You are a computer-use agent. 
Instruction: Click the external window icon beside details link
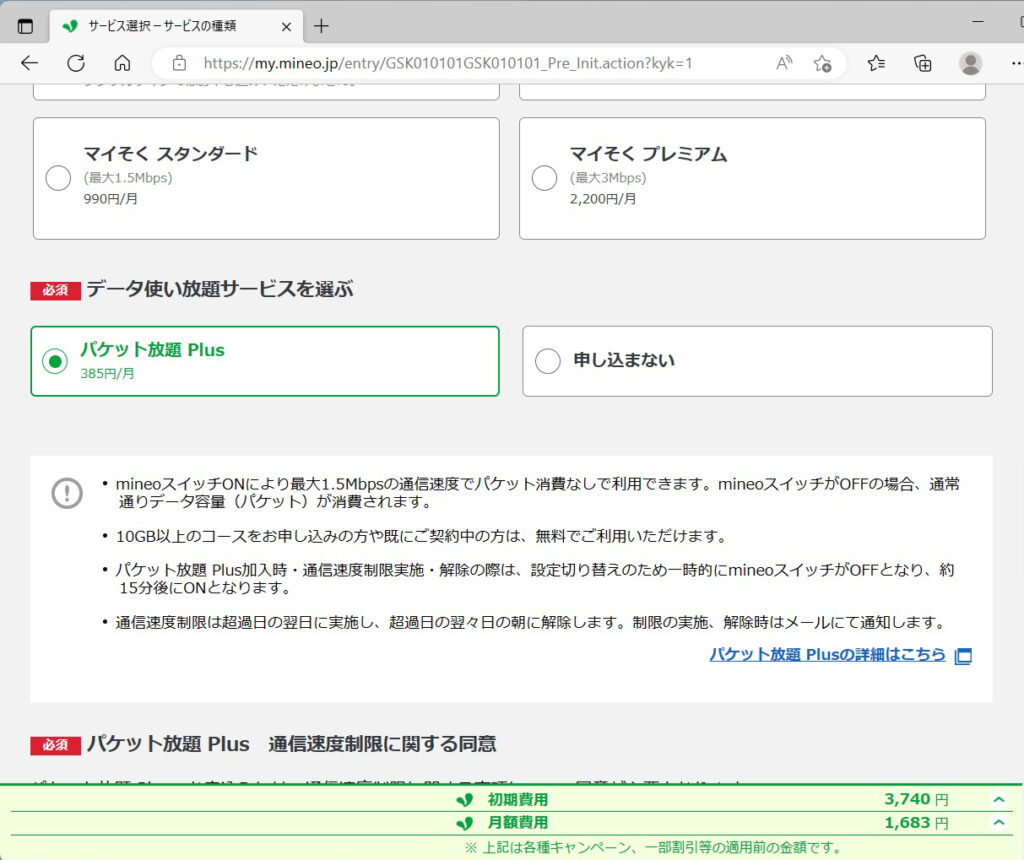point(963,656)
